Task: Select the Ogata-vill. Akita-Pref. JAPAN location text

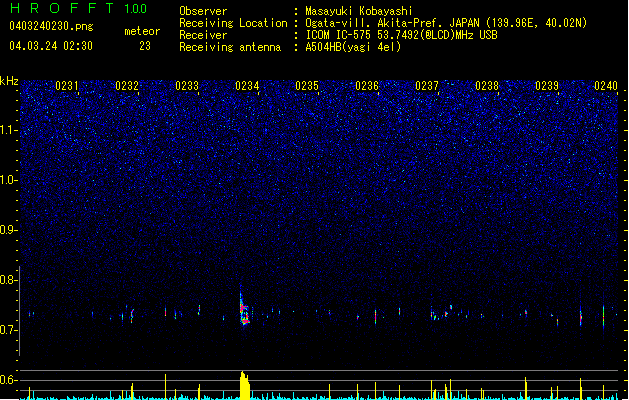Action: pos(446,23)
